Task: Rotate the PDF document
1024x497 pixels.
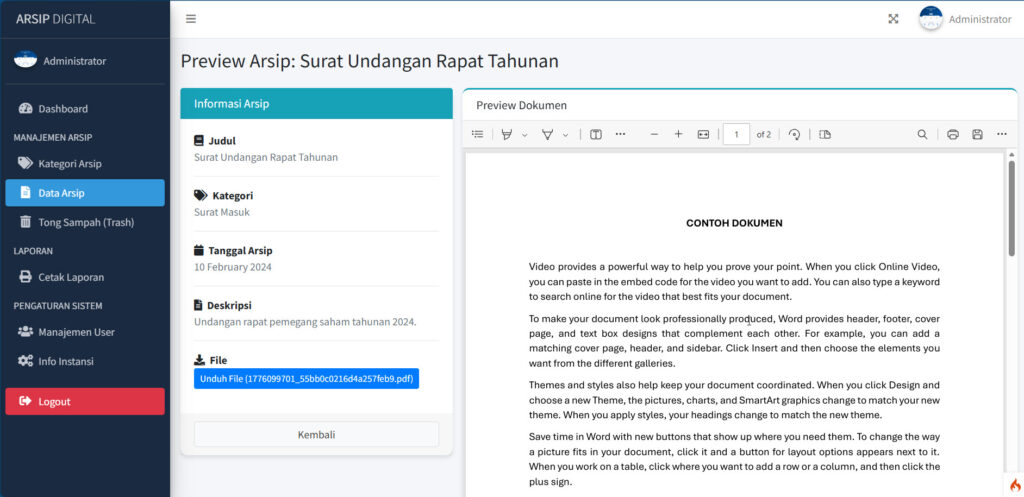Action: 795,134
